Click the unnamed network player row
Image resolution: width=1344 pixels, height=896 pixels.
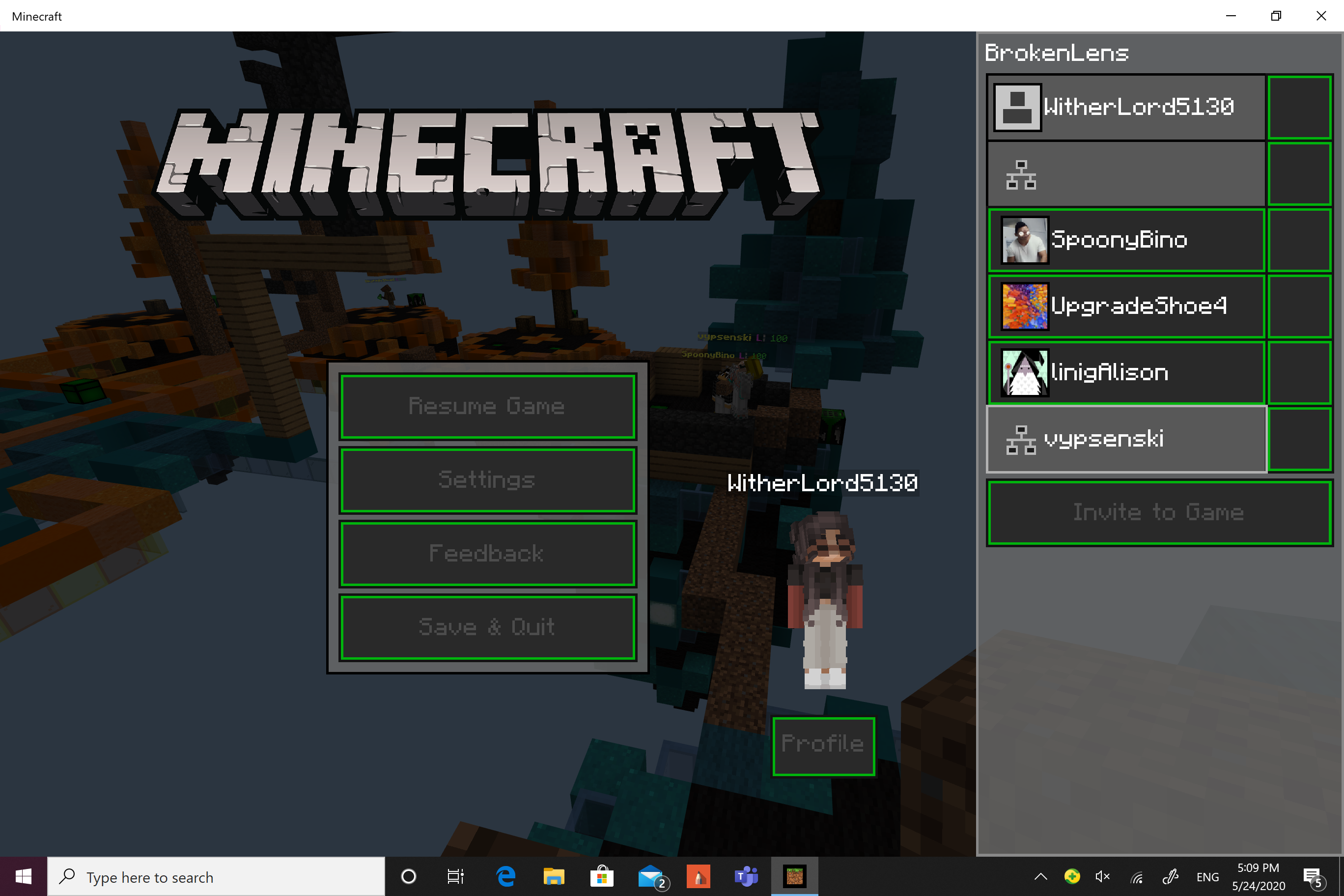coord(1126,174)
